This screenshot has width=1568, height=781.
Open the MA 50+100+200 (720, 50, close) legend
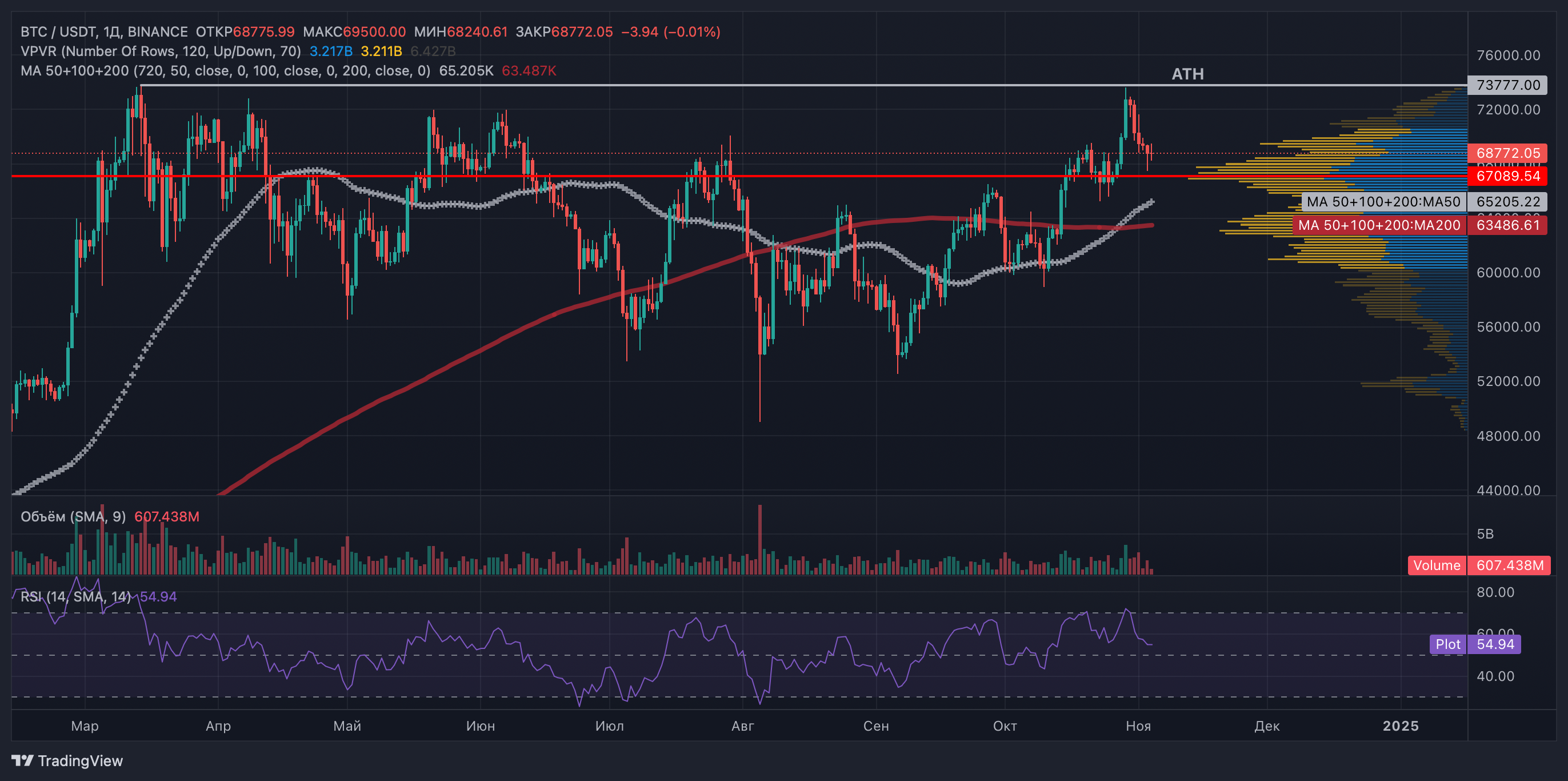(x=225, y=71)
